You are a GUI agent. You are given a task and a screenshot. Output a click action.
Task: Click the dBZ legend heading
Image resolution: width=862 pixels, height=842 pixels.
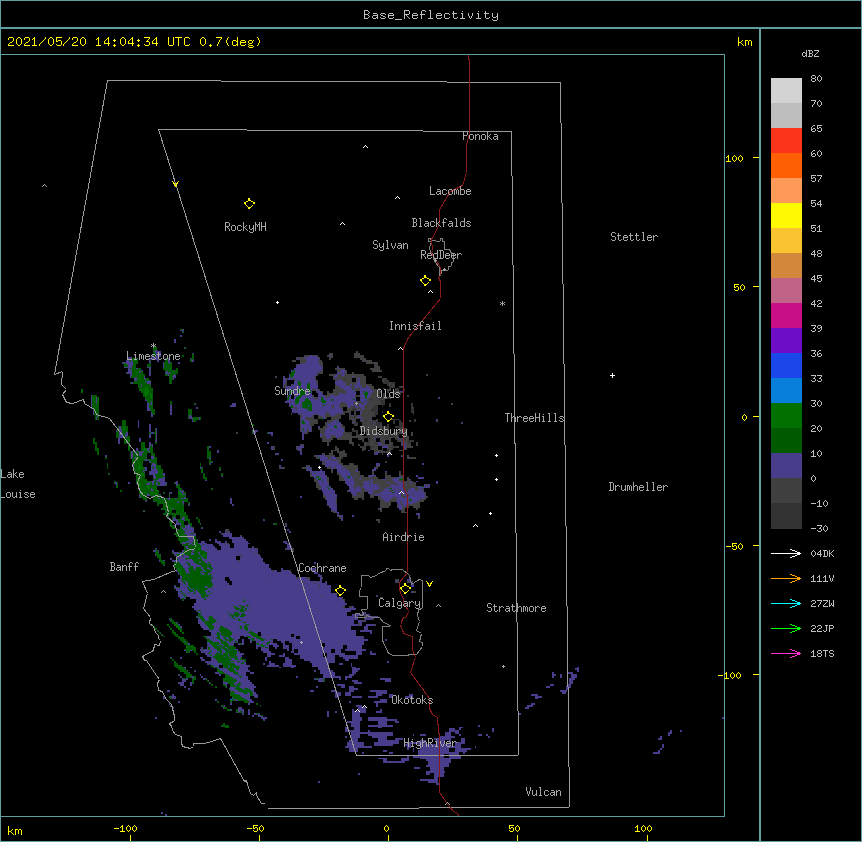810,53
